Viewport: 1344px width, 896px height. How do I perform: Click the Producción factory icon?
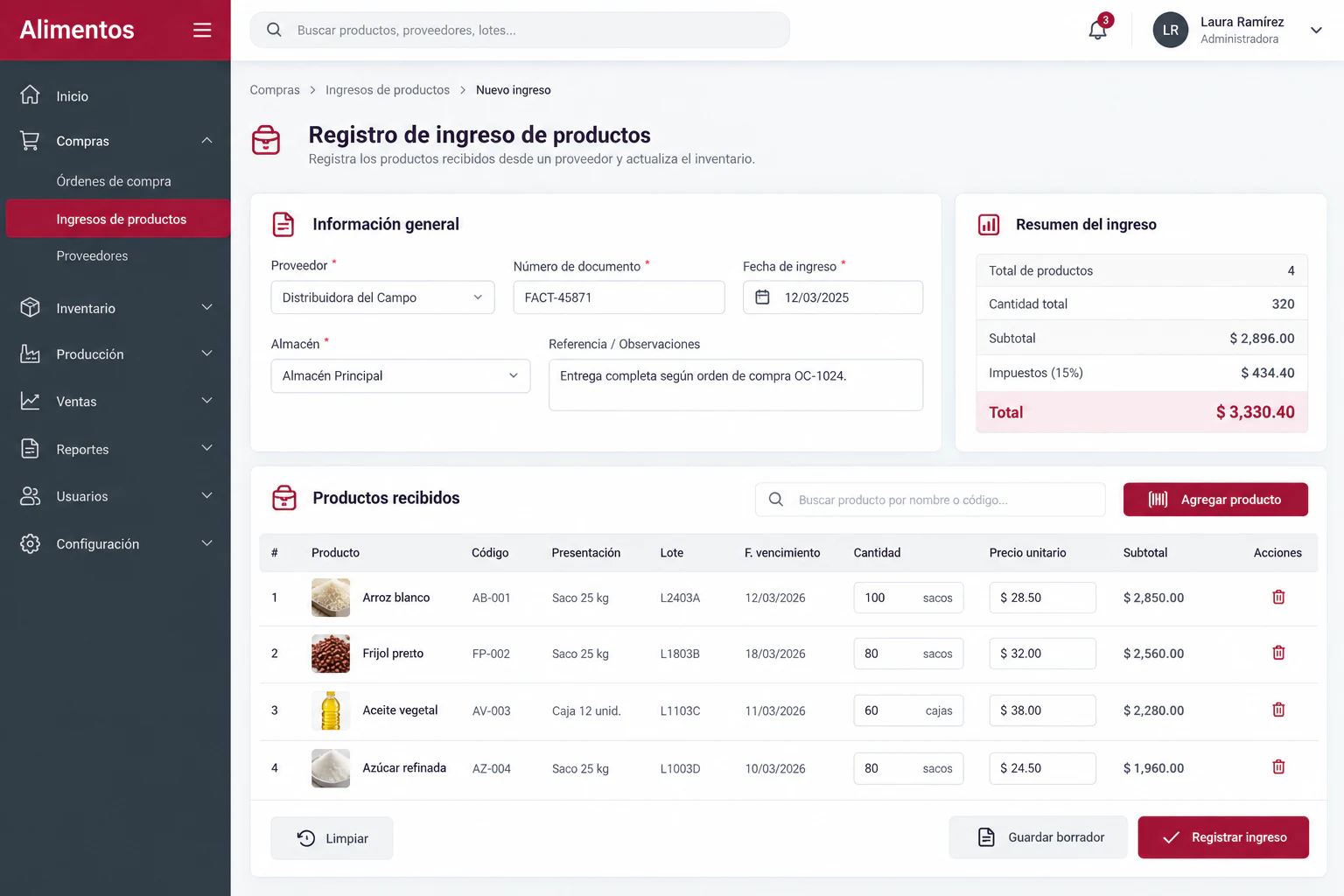point(30,353)
